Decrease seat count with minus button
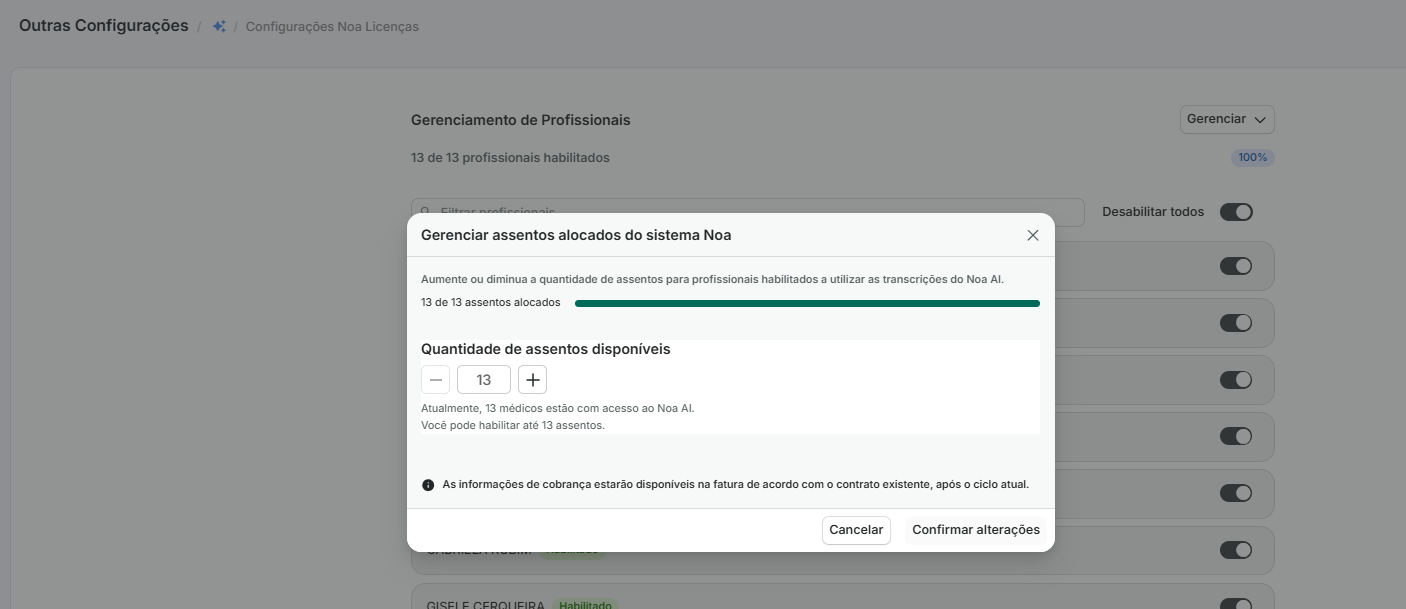1406x609 pixels. click(x=435, y=380)
